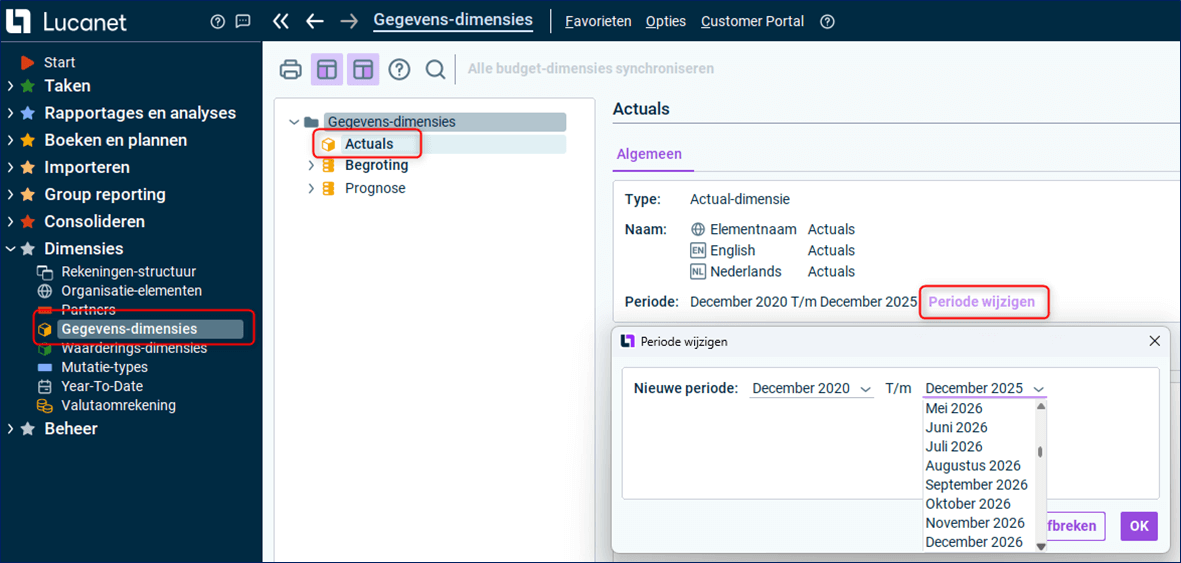This screenshot has height=563, width=1181.
Task: Choose September 2026 from list
Action: (x=976, y=485)
